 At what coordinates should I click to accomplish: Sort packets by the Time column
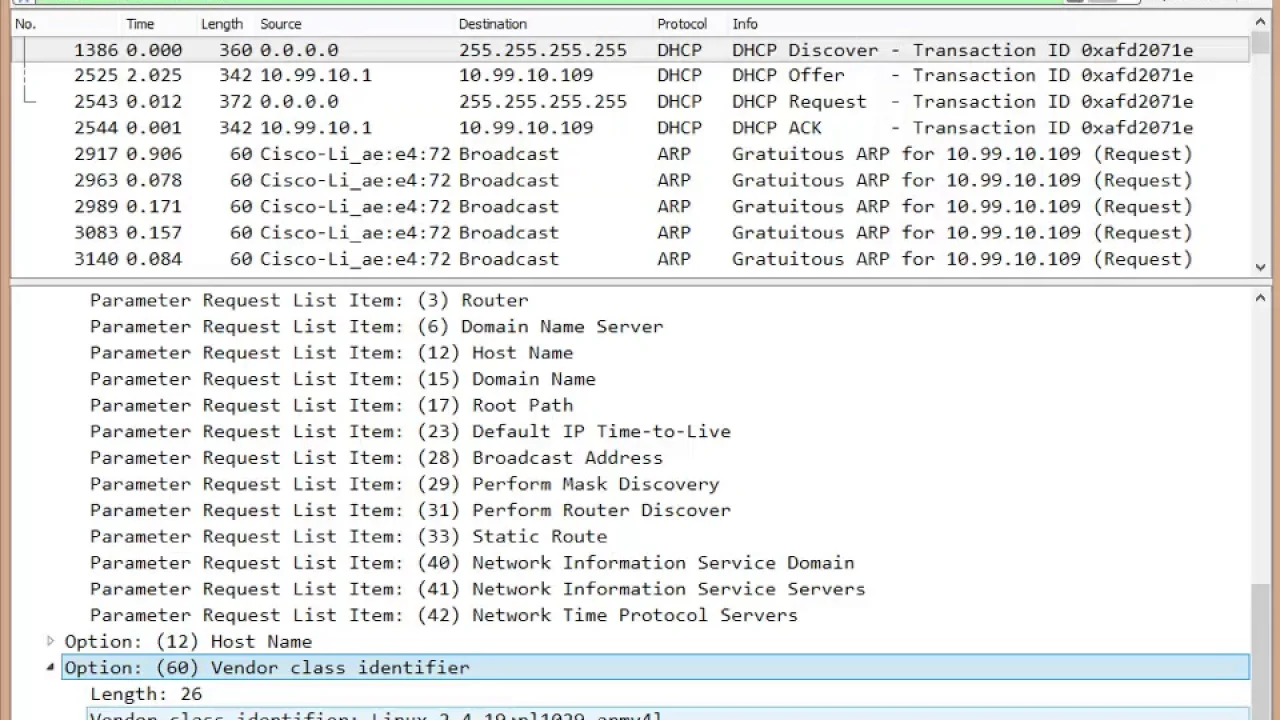(x=140, y=24)
